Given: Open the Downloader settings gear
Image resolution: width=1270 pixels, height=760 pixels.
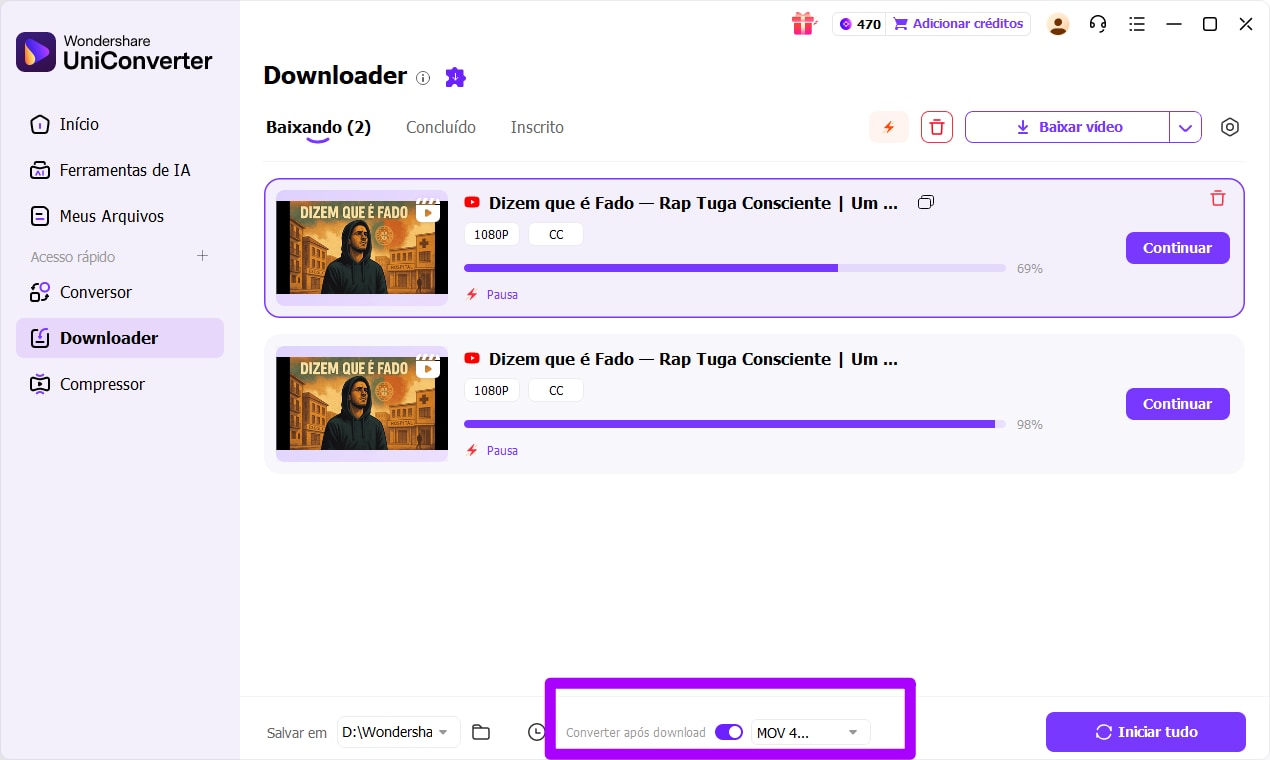Looking at the screenshot, I should 1230,127.
